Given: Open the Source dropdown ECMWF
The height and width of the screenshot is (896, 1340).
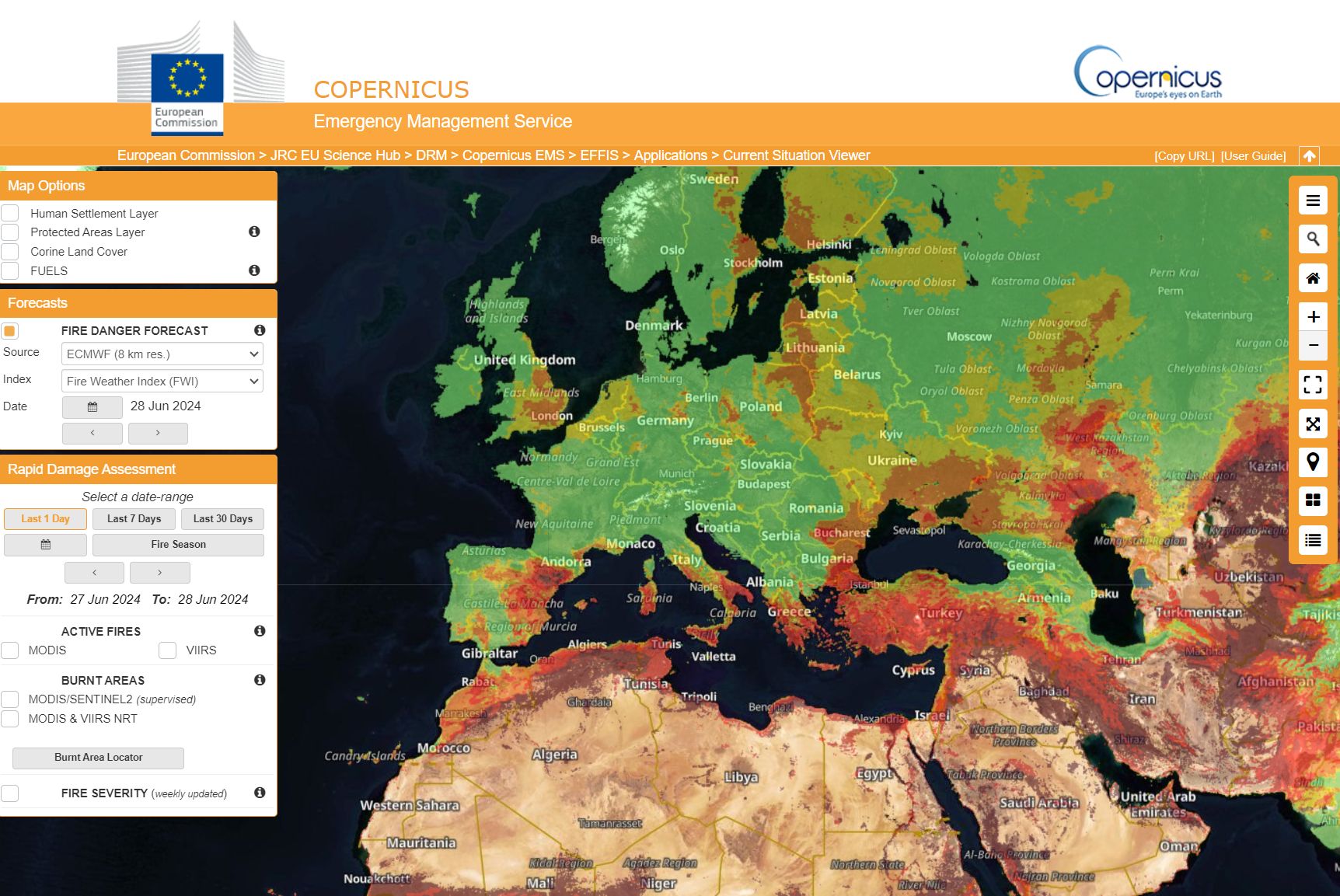Looking at the screenshot, I should (162, 354).
